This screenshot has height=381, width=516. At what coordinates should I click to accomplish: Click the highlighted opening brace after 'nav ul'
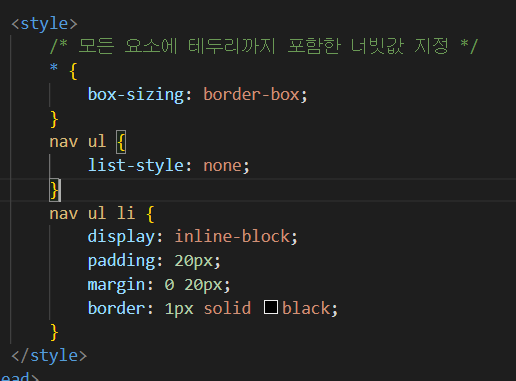tap(121, 142)
